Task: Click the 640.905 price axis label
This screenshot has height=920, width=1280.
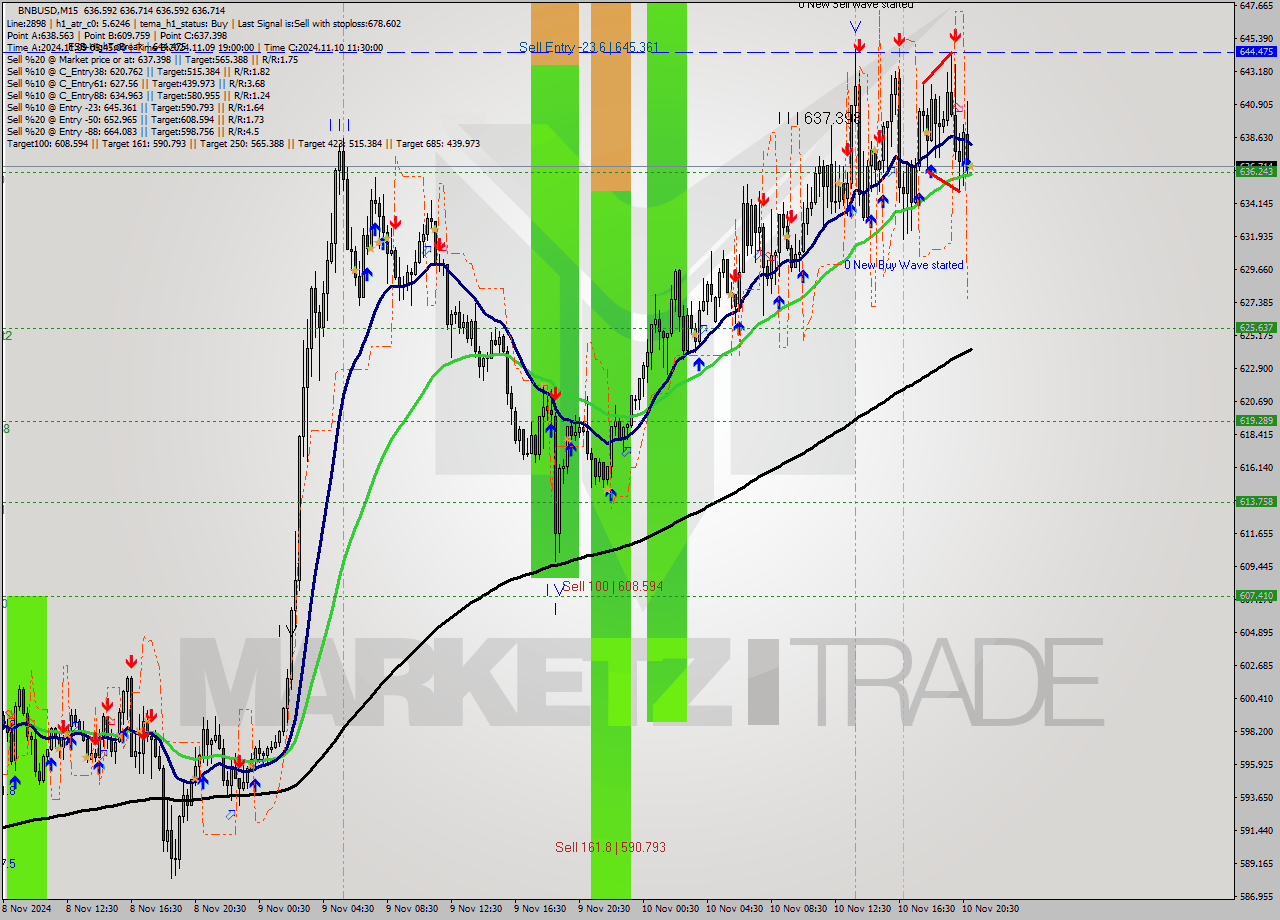Action: [1256, 104]
